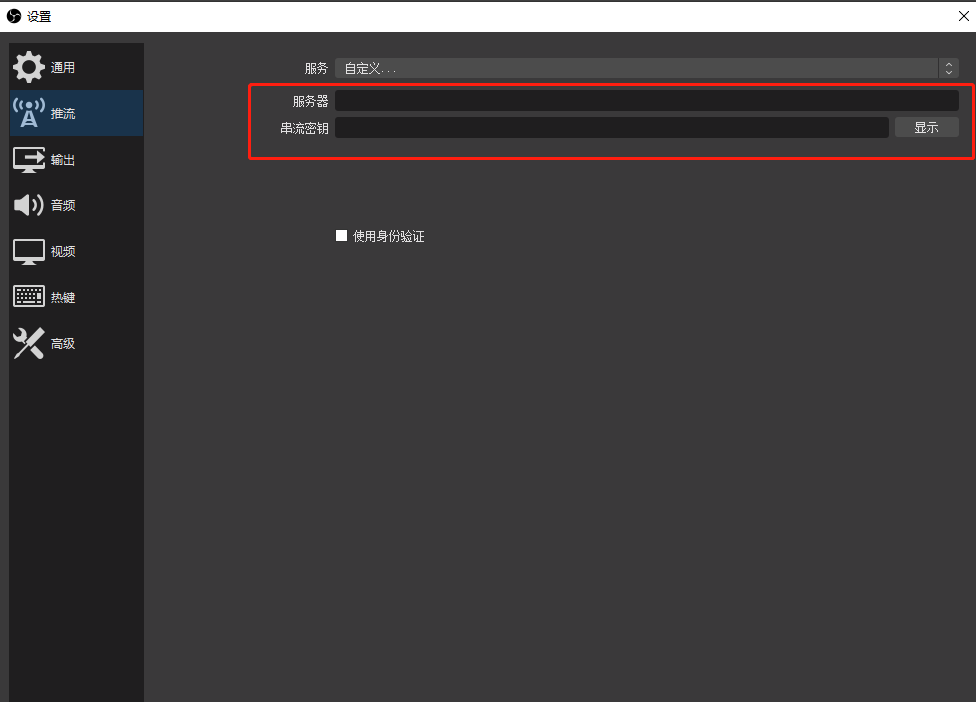Select the 视频 video settings icon

click(x=28, y=251)
